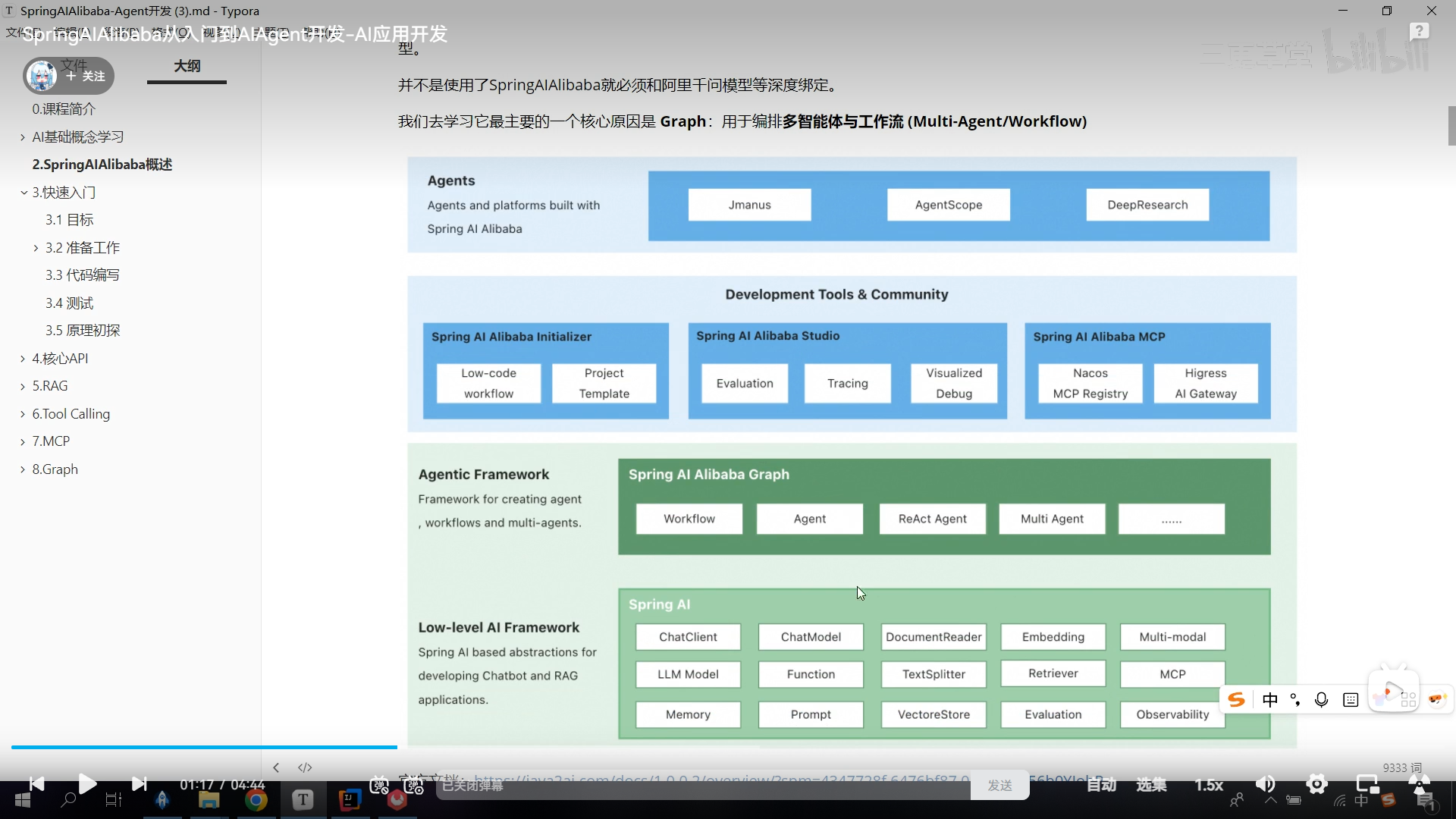
Task: Play the paused video
Action: coord(87,784)
